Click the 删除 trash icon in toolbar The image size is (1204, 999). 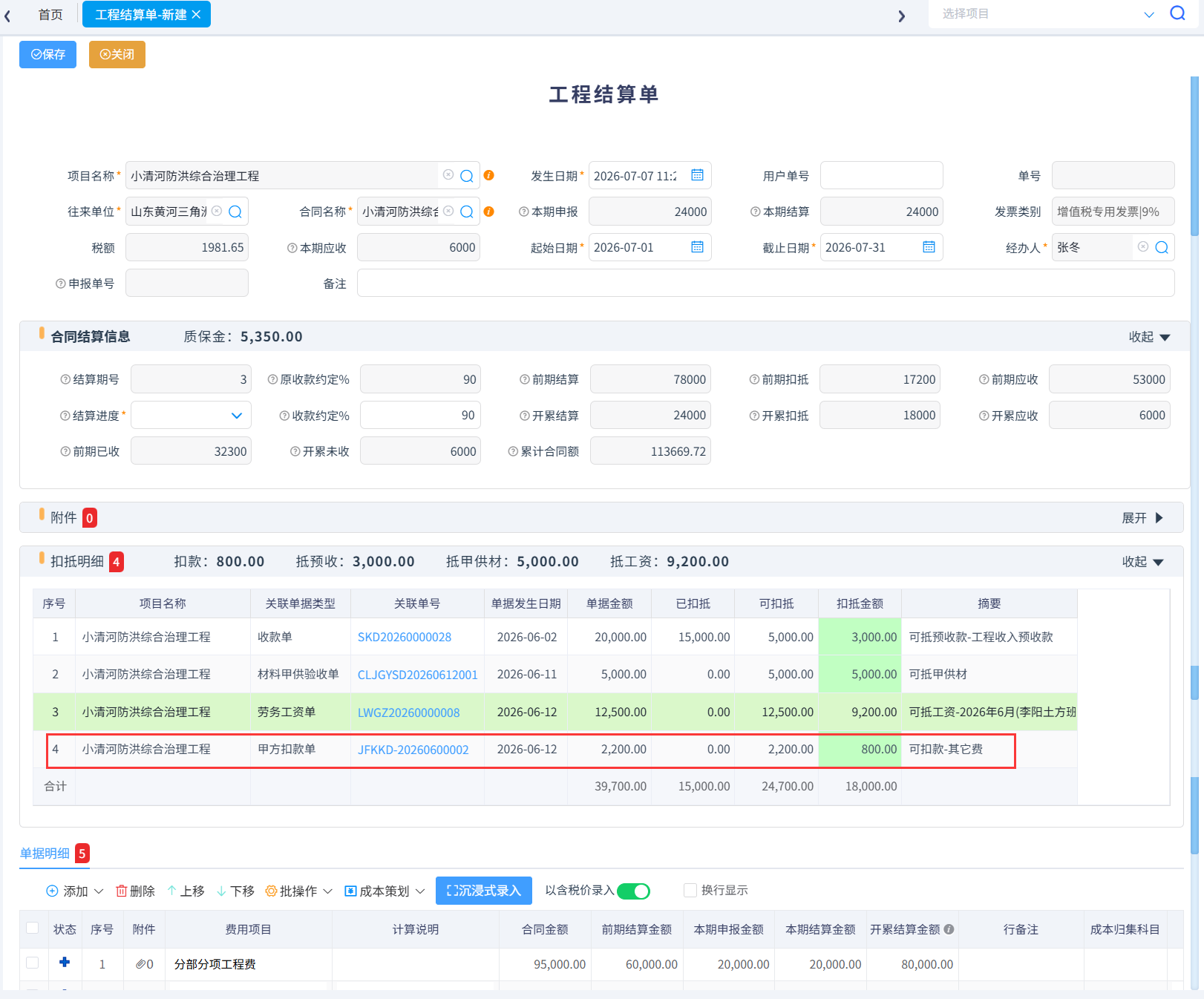135,891
